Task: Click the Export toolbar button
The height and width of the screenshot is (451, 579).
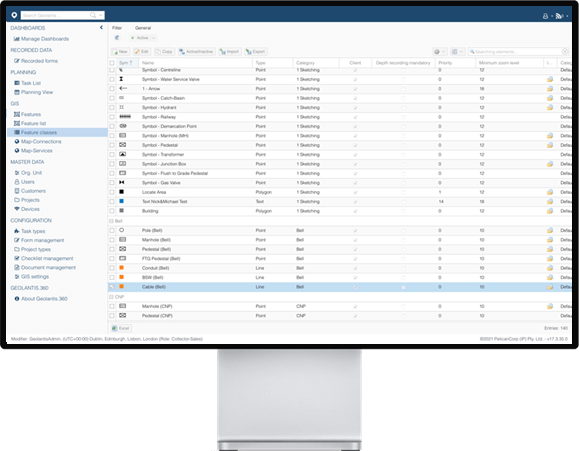Action: (256, 52)
